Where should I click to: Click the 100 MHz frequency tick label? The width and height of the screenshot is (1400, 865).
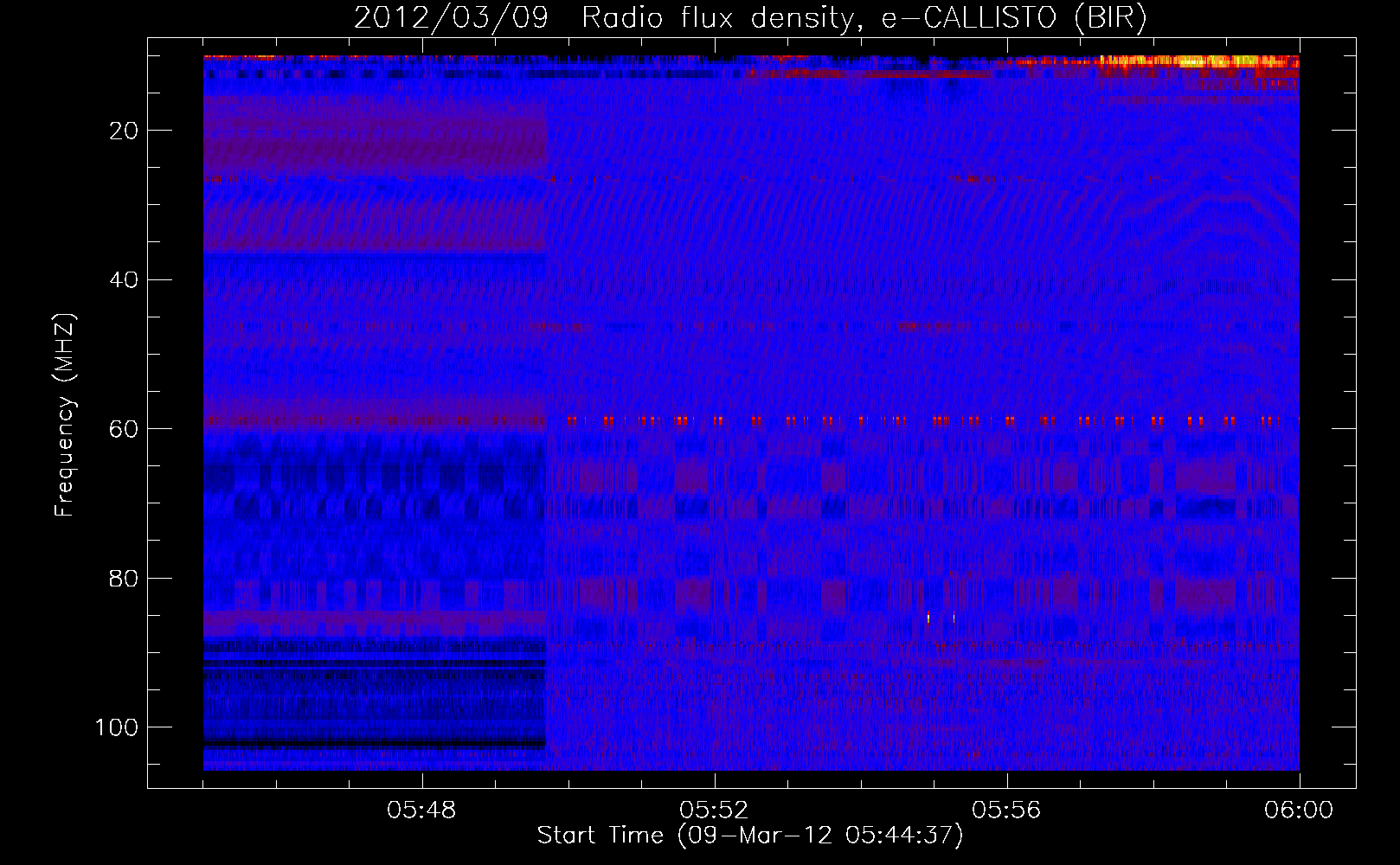coord(117,727)
